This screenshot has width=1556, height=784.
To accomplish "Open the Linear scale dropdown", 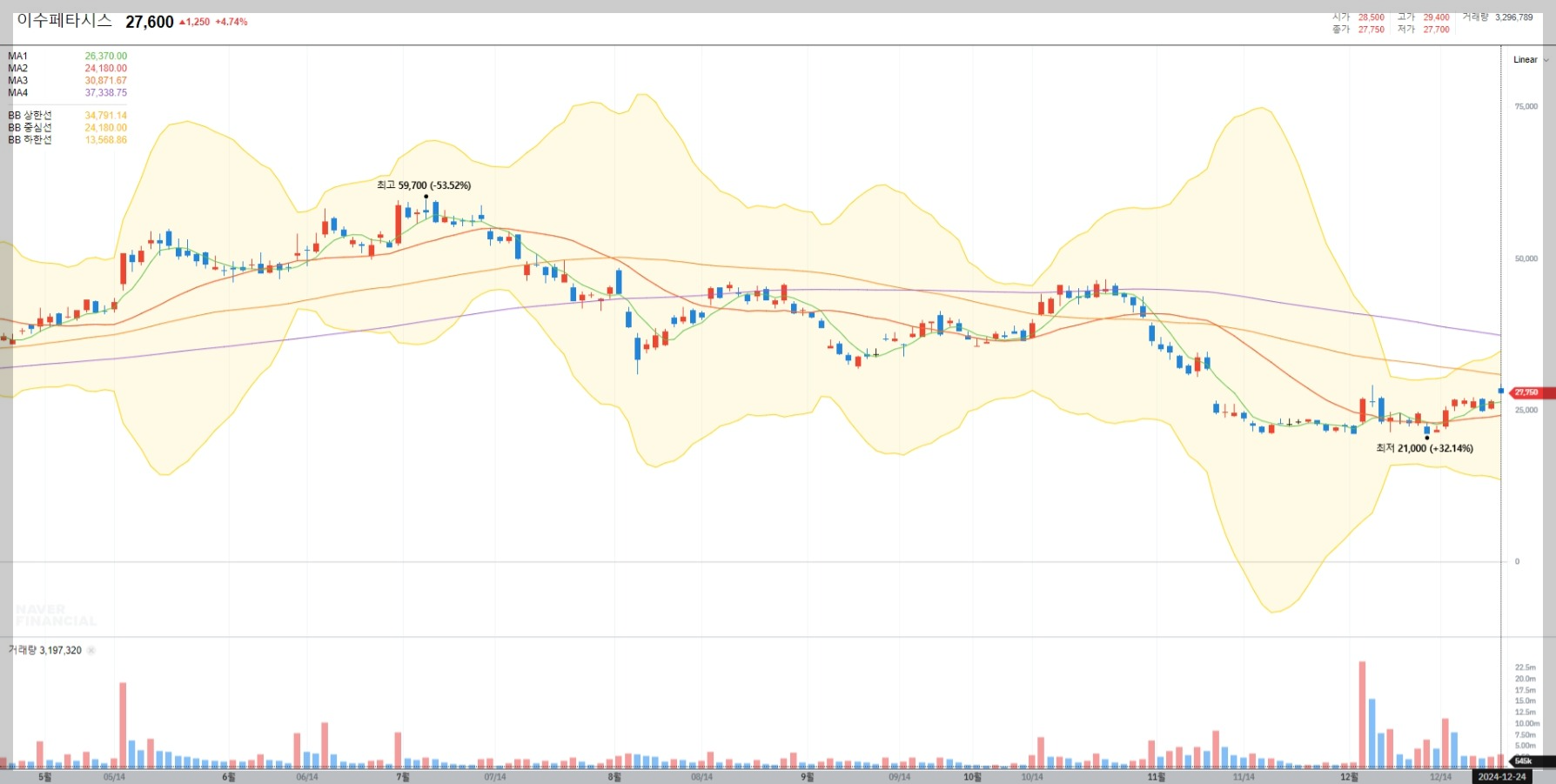I will click(1531, 60).
